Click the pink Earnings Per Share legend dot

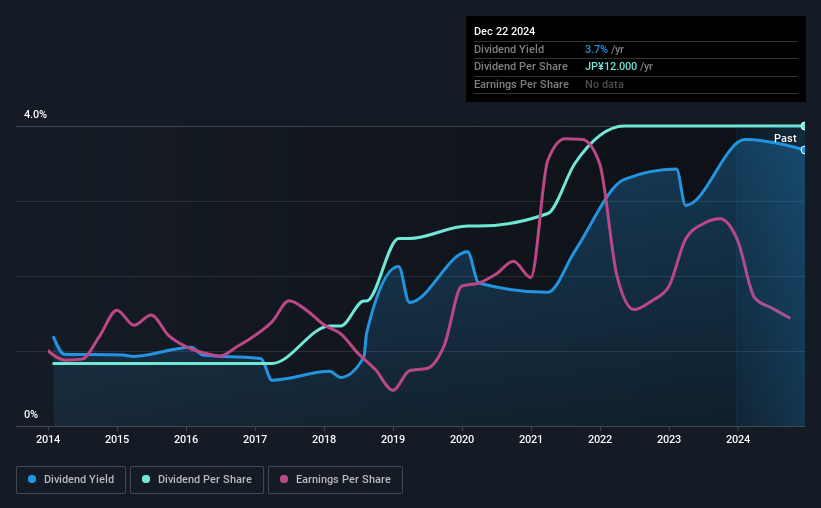[x=284, y=479]
